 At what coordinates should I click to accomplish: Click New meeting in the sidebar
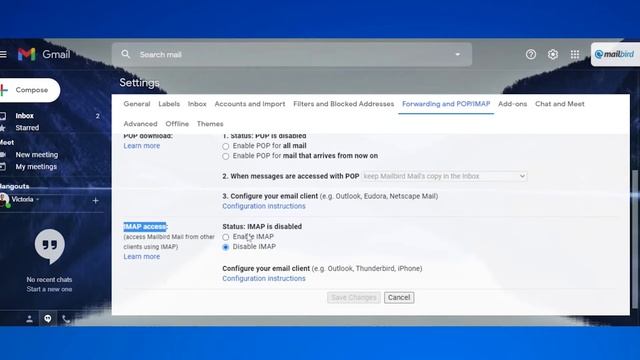point(37,155)
